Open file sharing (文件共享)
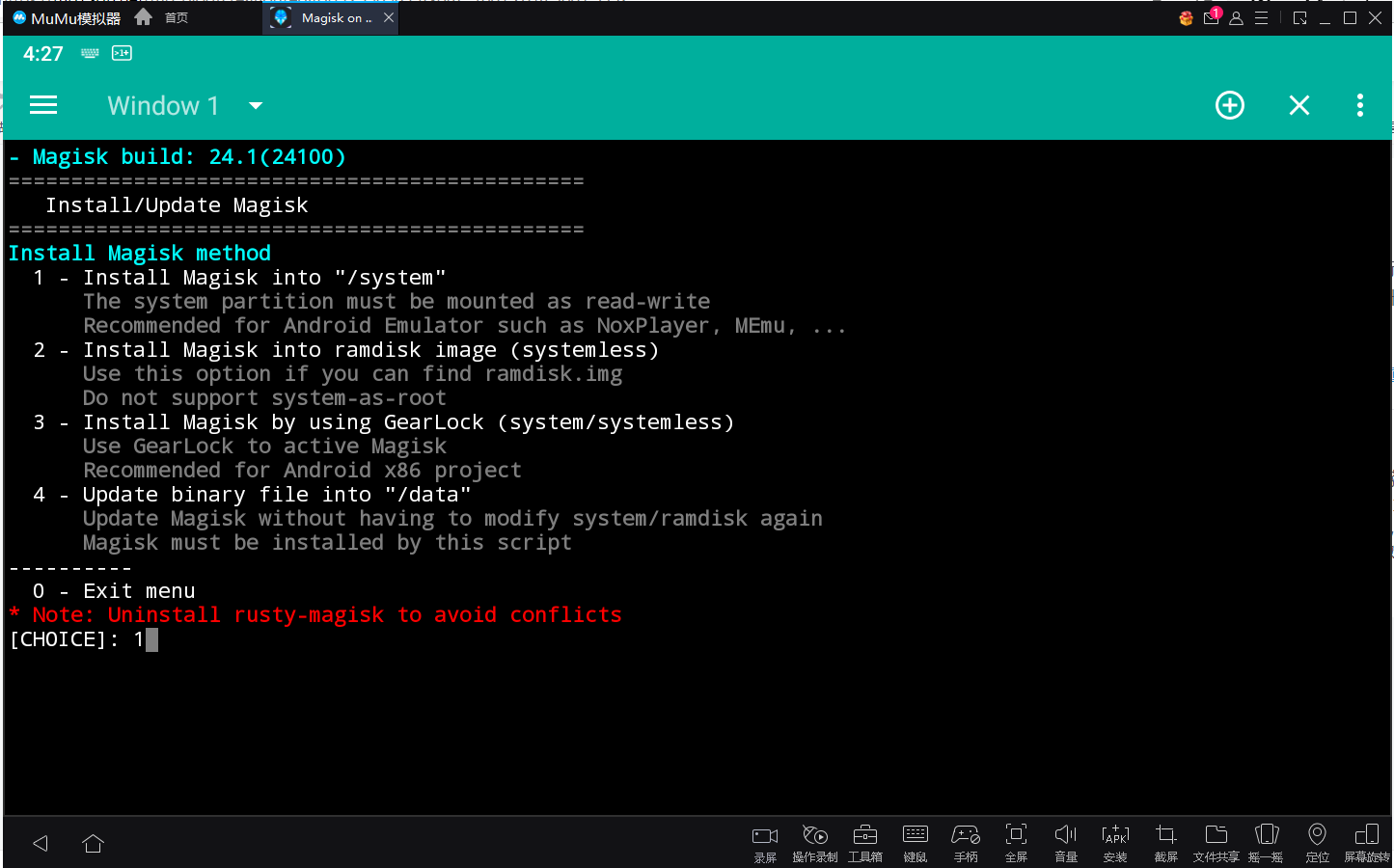Image resolution: width=1394 pixels, height=868 pixels. click(1216, 843)
